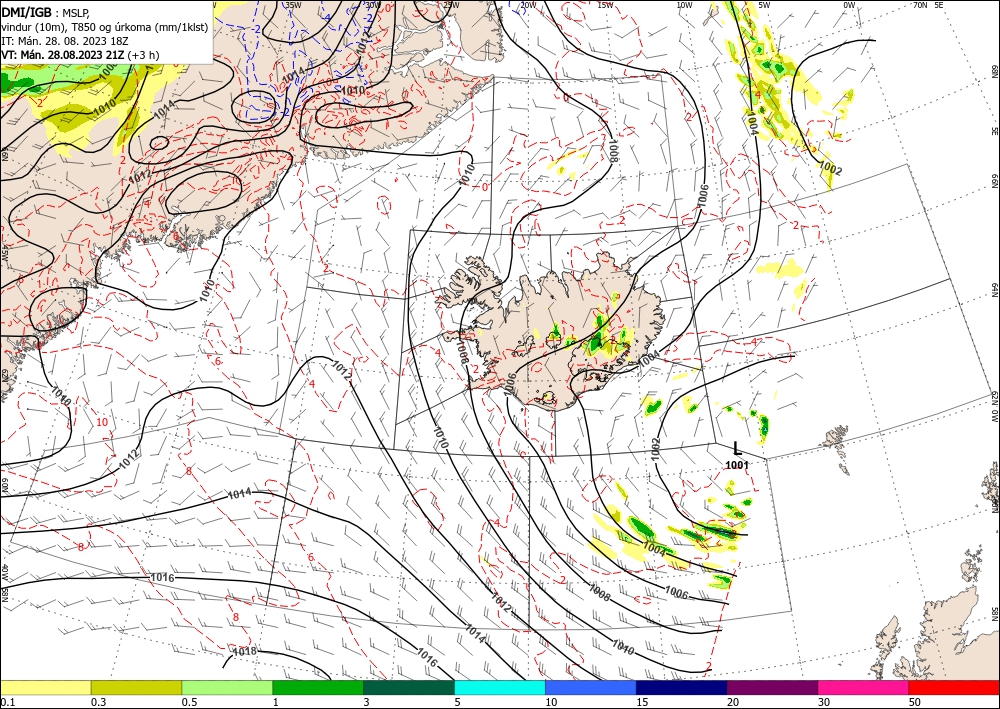Screen dimensions: 1000x709
Task: Choose the navy 15 mm legend swatch
Action: click(x=682, y=687)
